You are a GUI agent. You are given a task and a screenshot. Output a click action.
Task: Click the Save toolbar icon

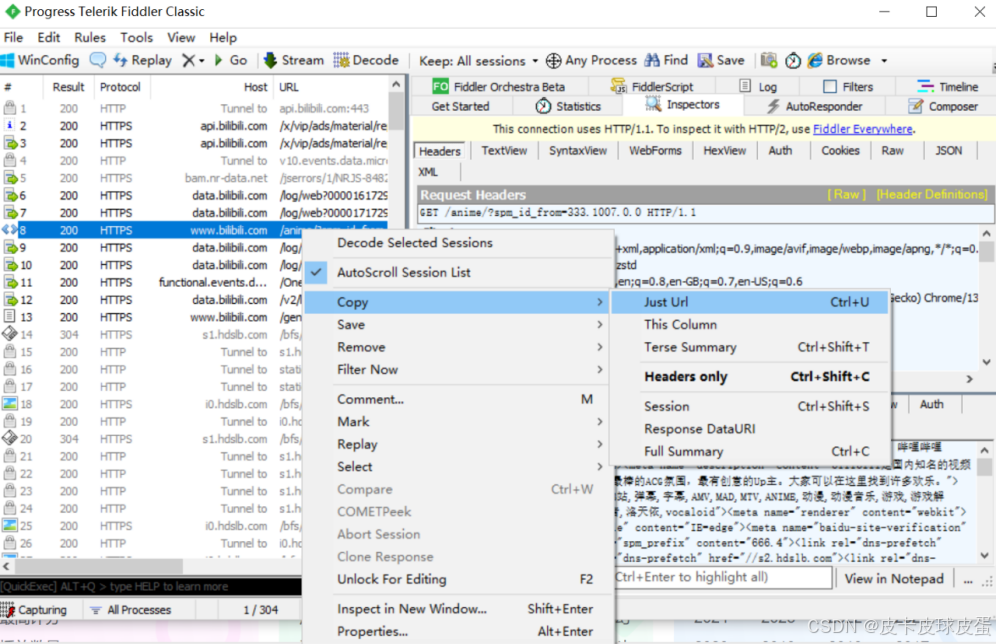pos(720,60)
